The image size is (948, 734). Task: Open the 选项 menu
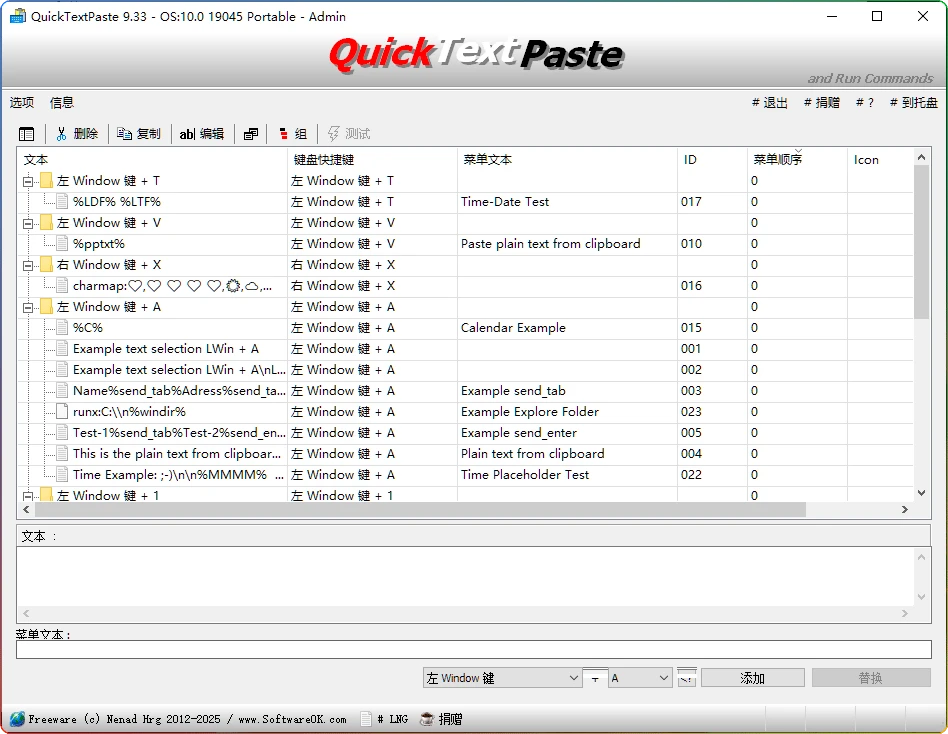pos(22,102)
